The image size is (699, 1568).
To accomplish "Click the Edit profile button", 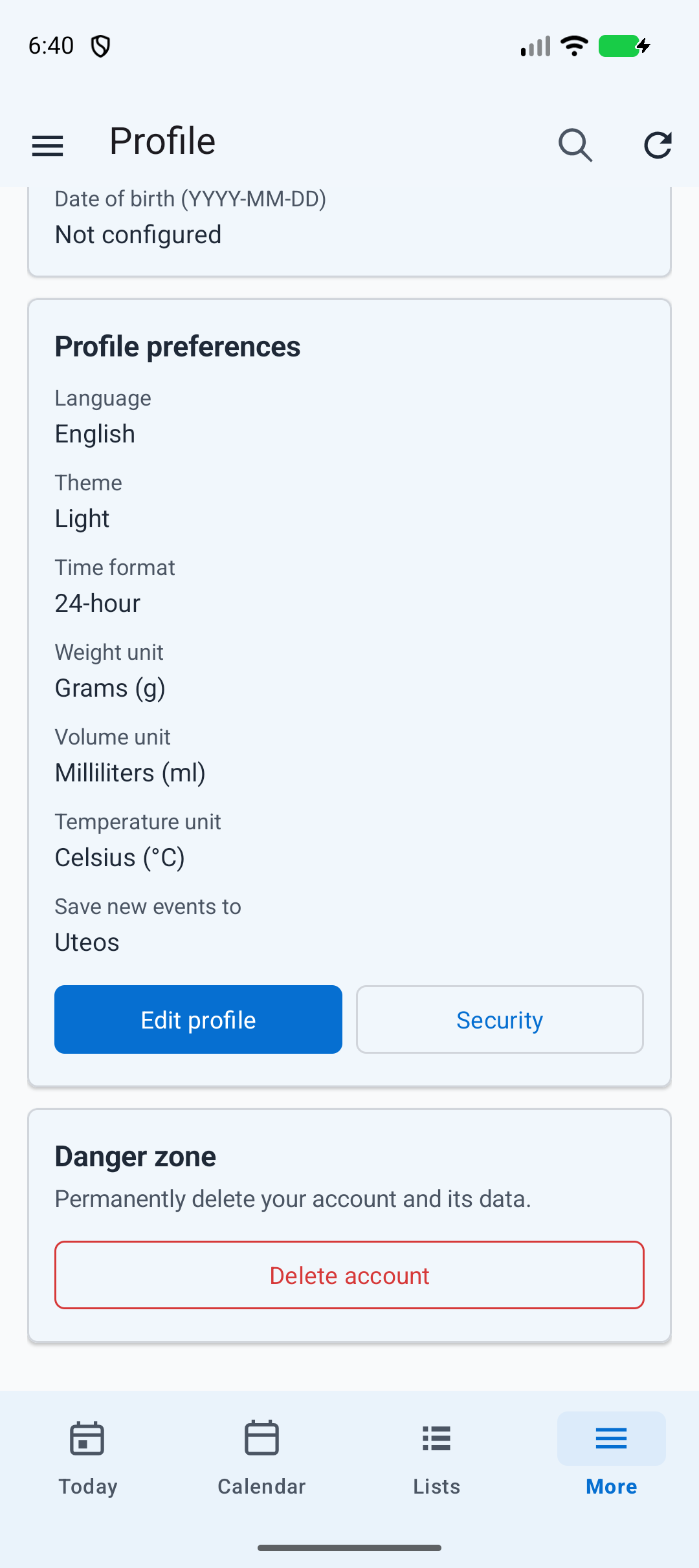I will (198, 1019).
